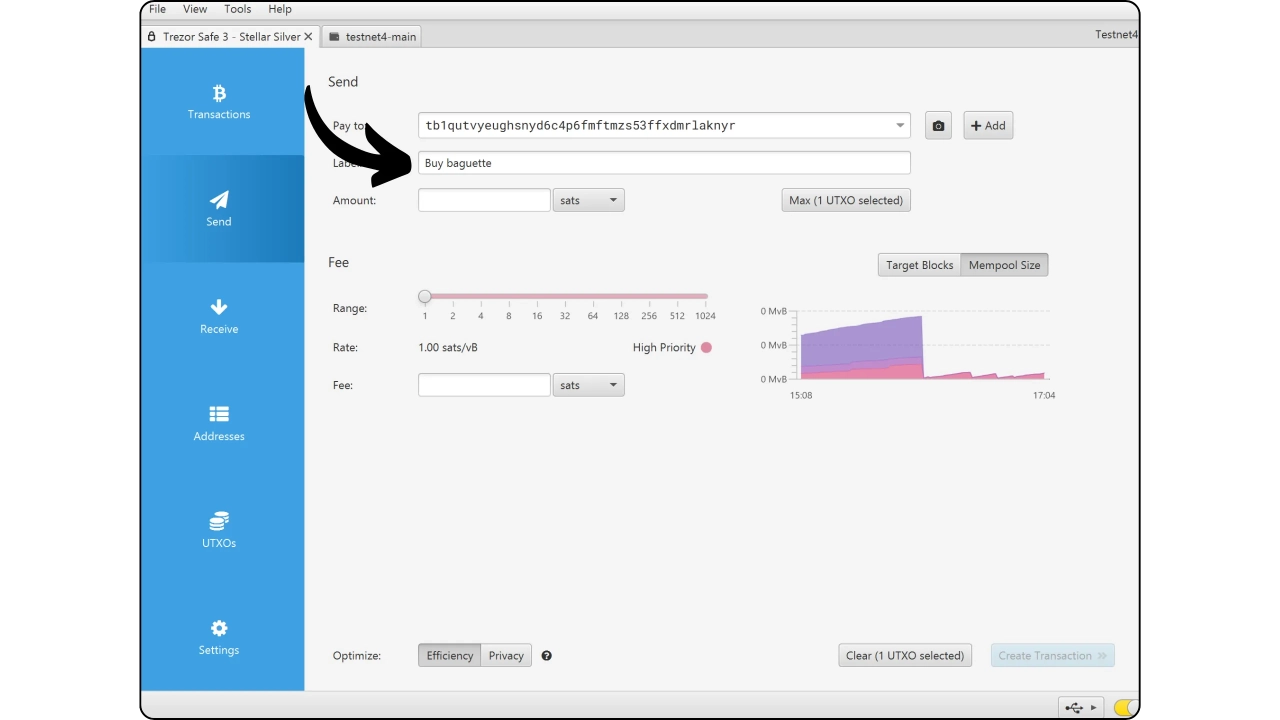
Task: Click the fee range slider handle
Action: pos(425,297)
